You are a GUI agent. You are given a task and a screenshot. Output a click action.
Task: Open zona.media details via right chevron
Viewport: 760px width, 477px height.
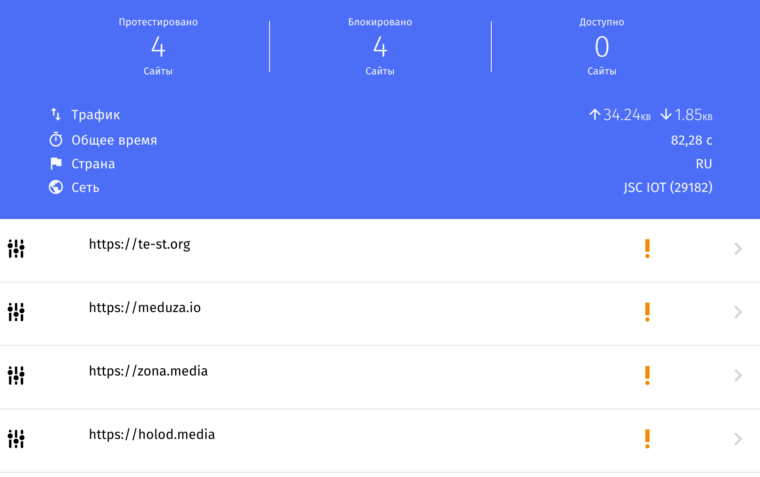tap(738, 375)
